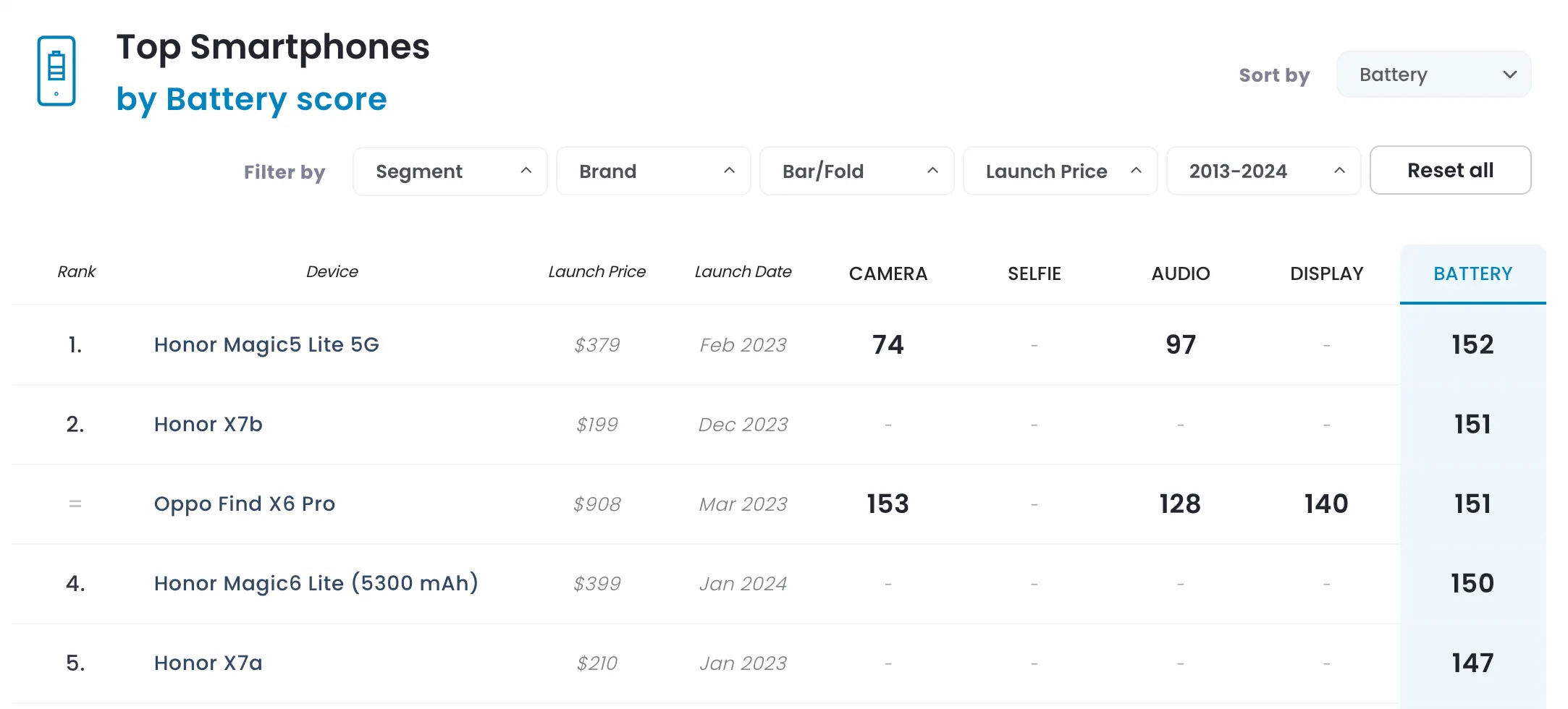Switch to the AUDIO column tab
The width and height of the screenshot is (1568, 709).
[x=1180, y=273]
